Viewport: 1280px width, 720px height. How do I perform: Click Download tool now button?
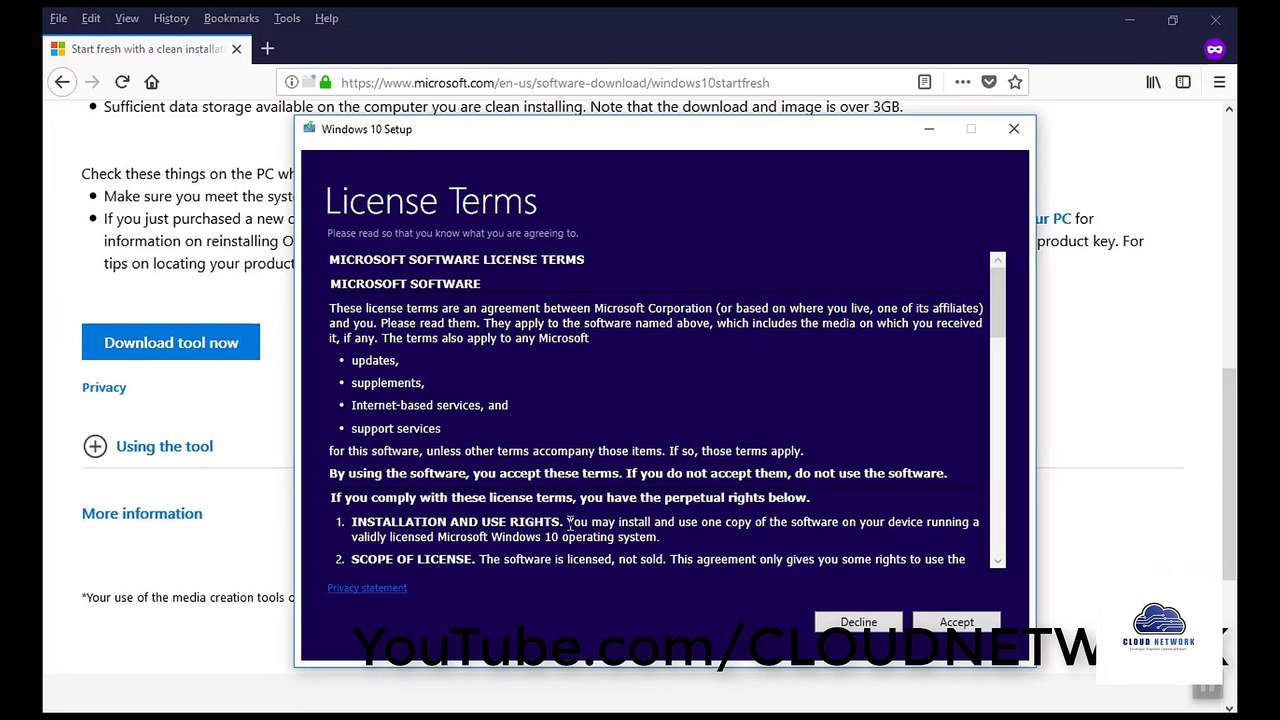tap(171, 342)
